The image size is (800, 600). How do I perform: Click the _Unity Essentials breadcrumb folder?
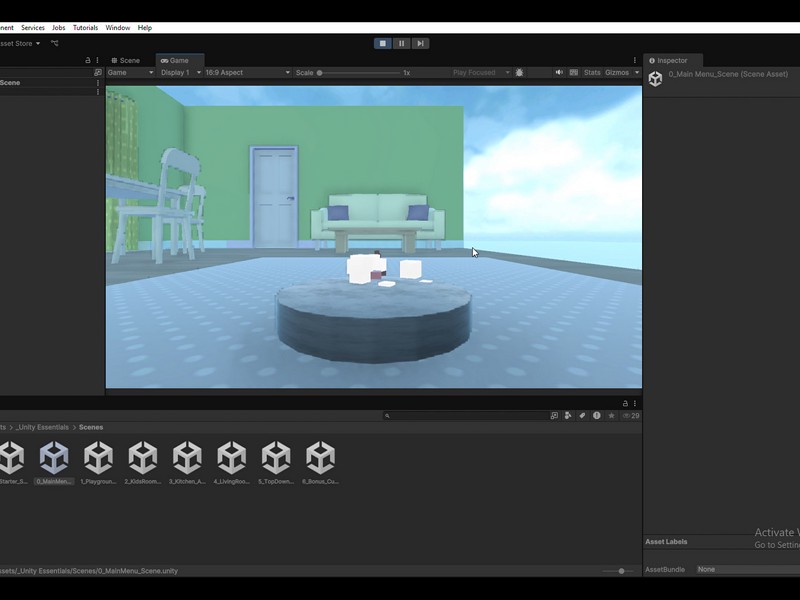(42, 427)
